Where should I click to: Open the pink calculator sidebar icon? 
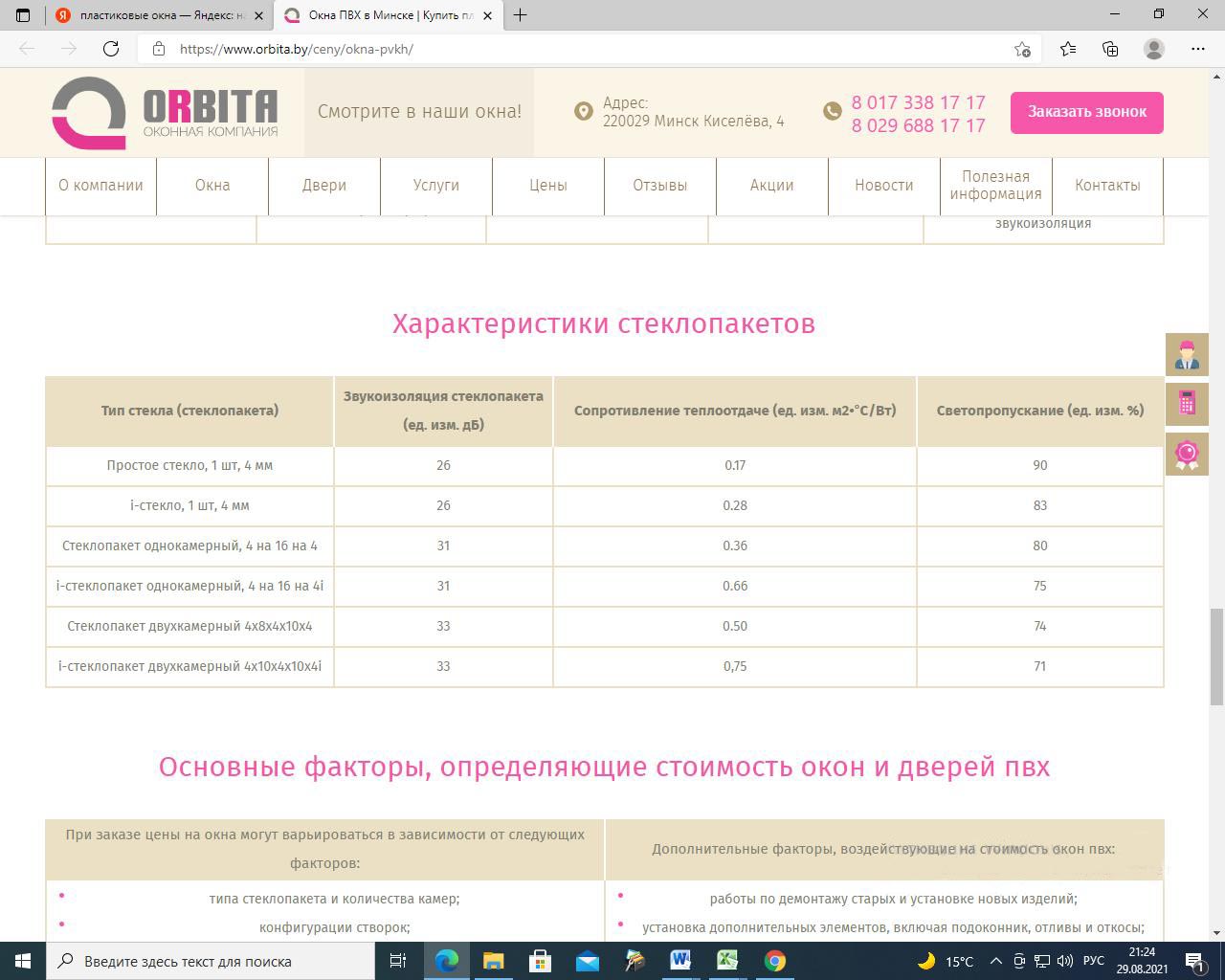1187,404
